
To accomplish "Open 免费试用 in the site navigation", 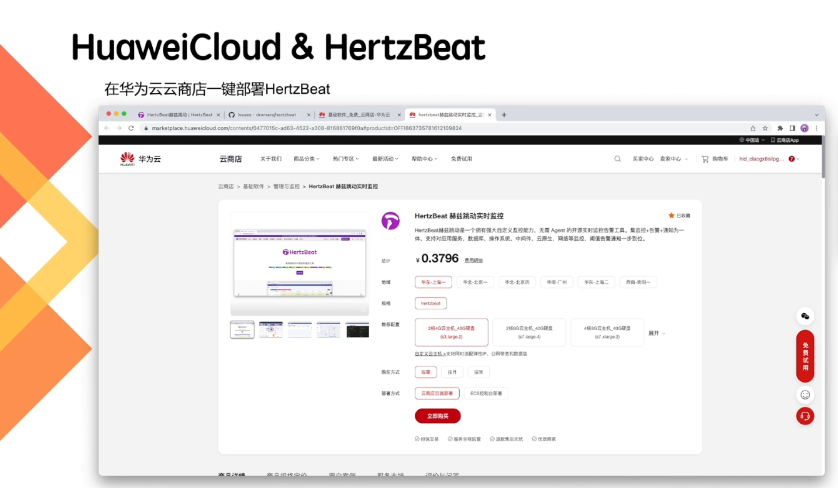I will click(461, 159).
